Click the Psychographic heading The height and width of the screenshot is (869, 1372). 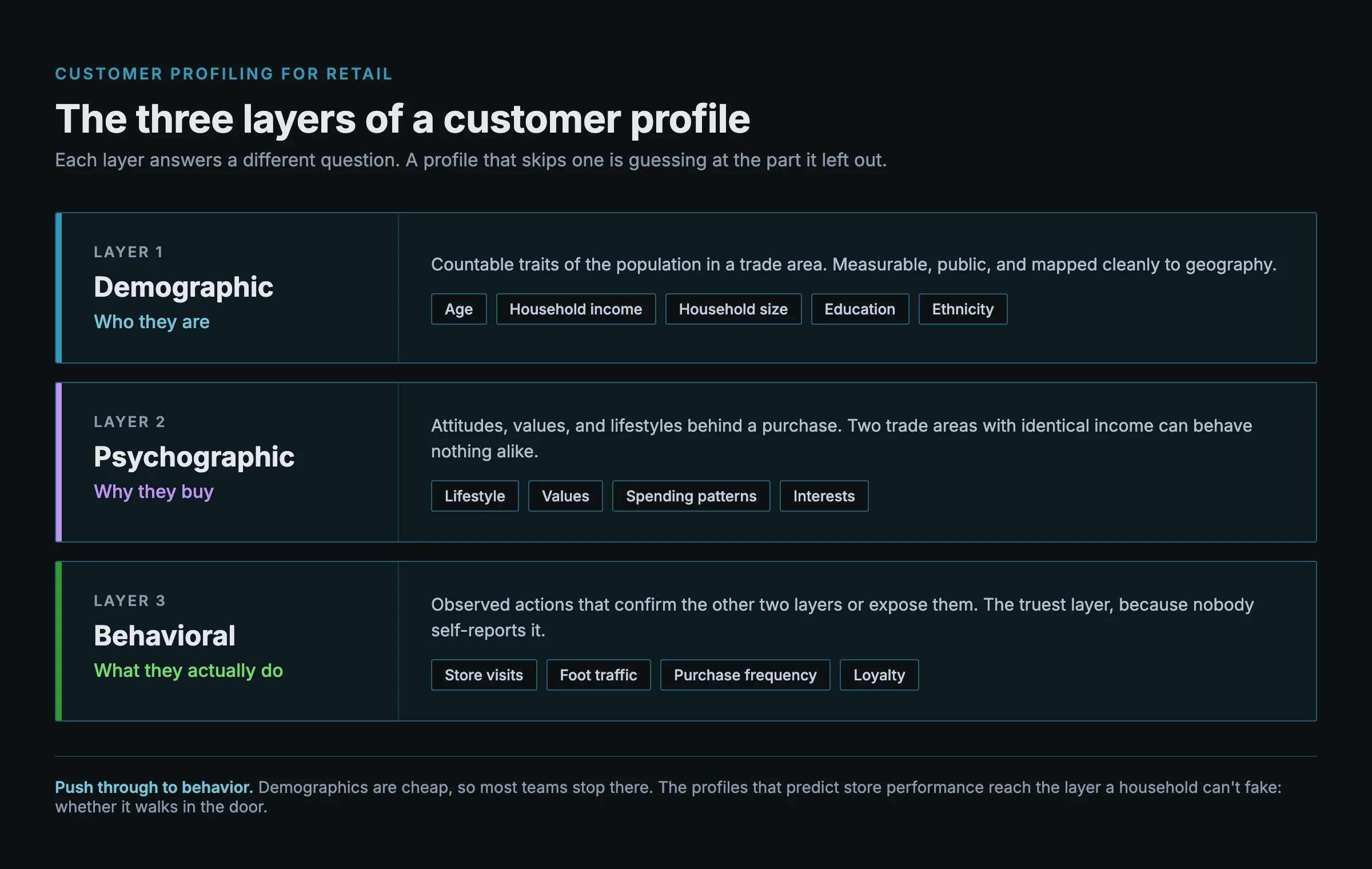pyautogui.click(x=194, y=457)
